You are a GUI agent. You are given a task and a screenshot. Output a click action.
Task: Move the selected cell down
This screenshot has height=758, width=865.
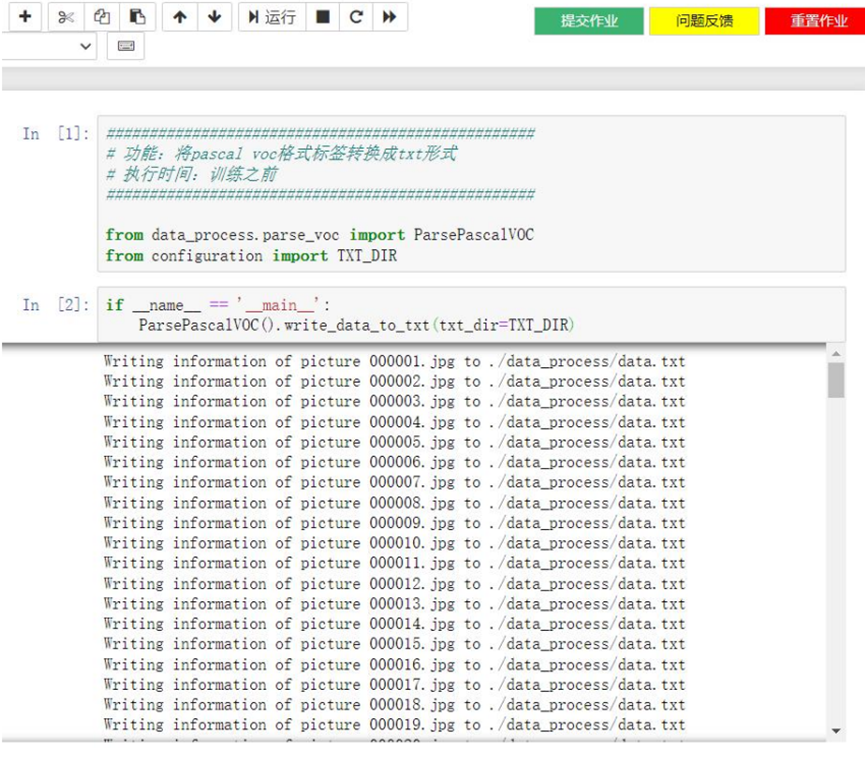[215, 17]
